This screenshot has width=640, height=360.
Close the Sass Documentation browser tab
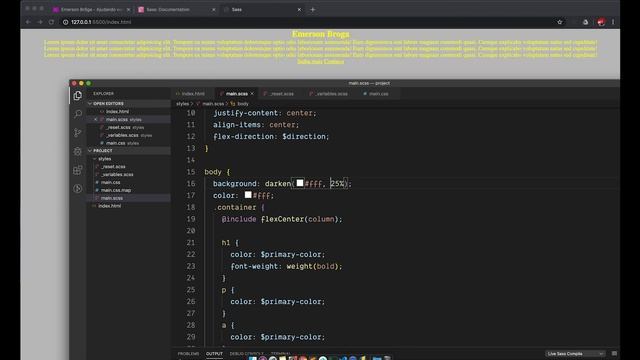[x=213, y=9]
